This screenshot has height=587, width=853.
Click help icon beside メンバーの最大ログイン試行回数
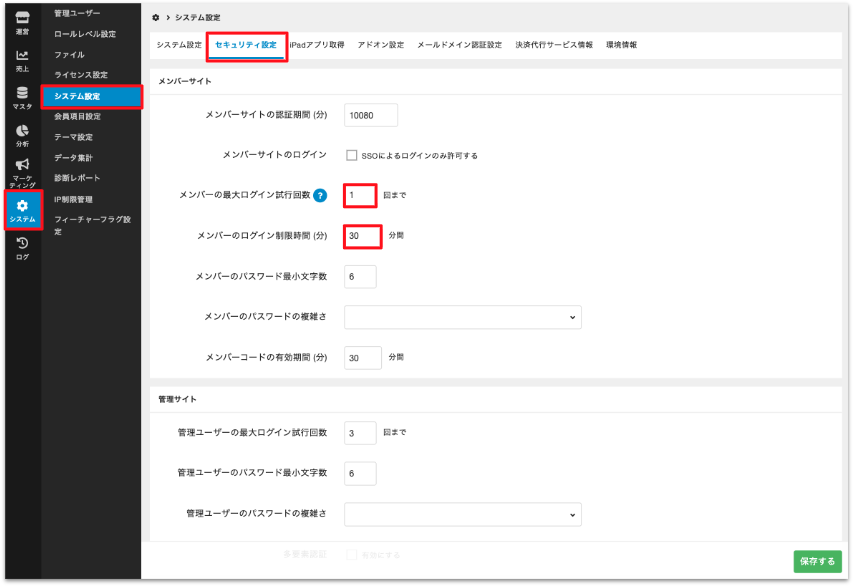(320, 195)
